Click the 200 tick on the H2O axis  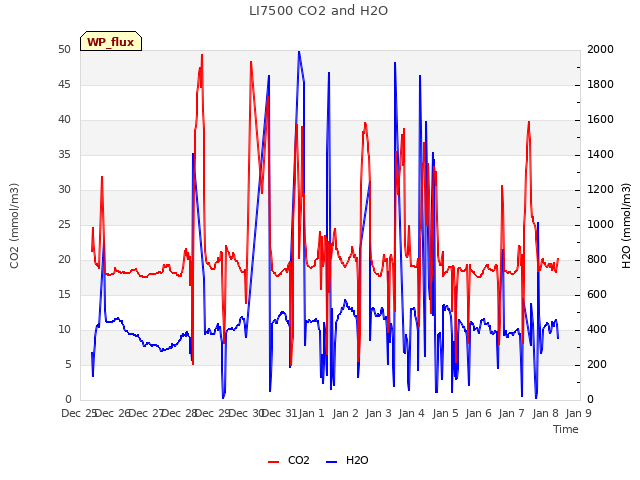(597, 364)
